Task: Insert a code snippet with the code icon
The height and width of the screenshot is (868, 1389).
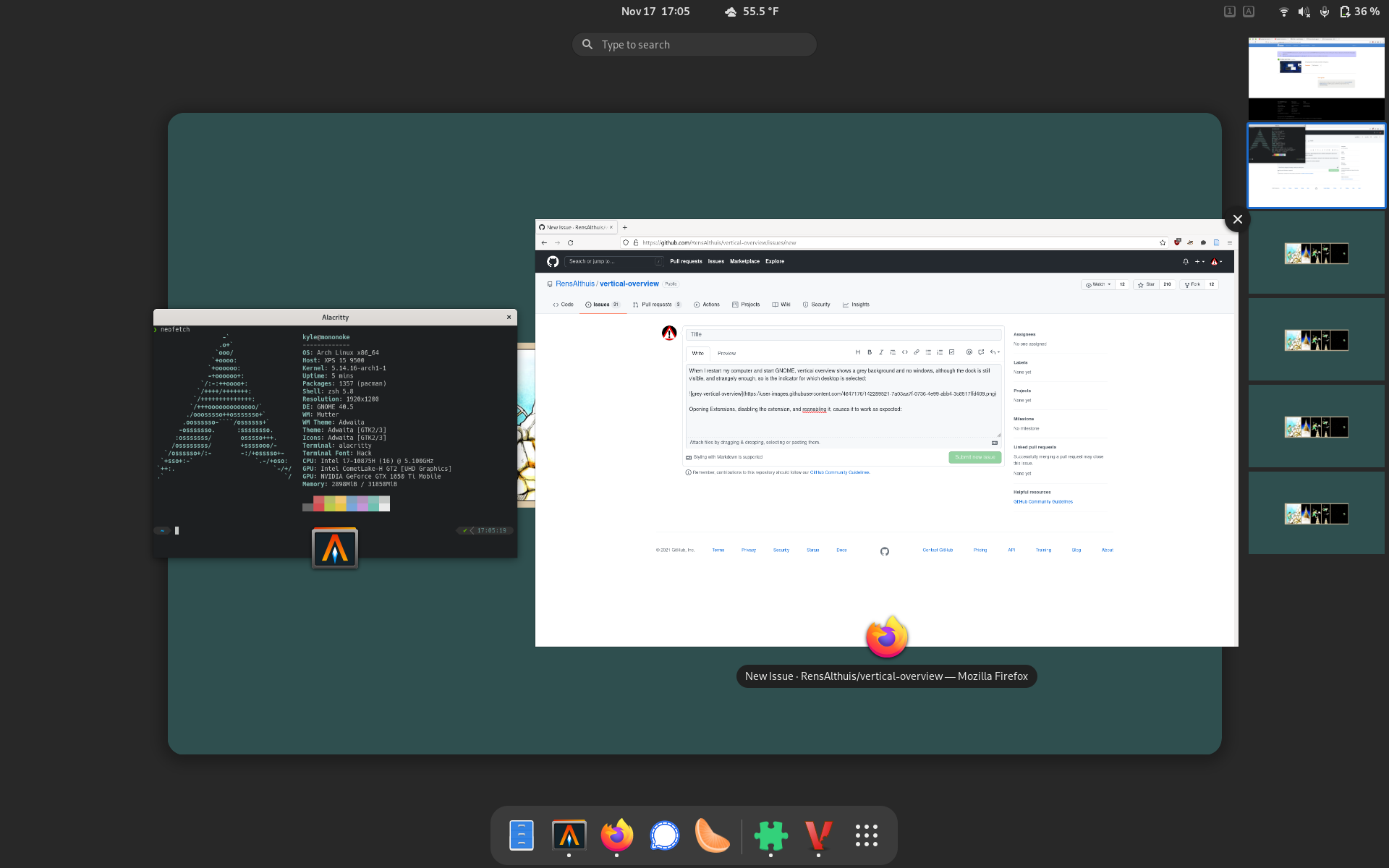Action: click(905, 352)
